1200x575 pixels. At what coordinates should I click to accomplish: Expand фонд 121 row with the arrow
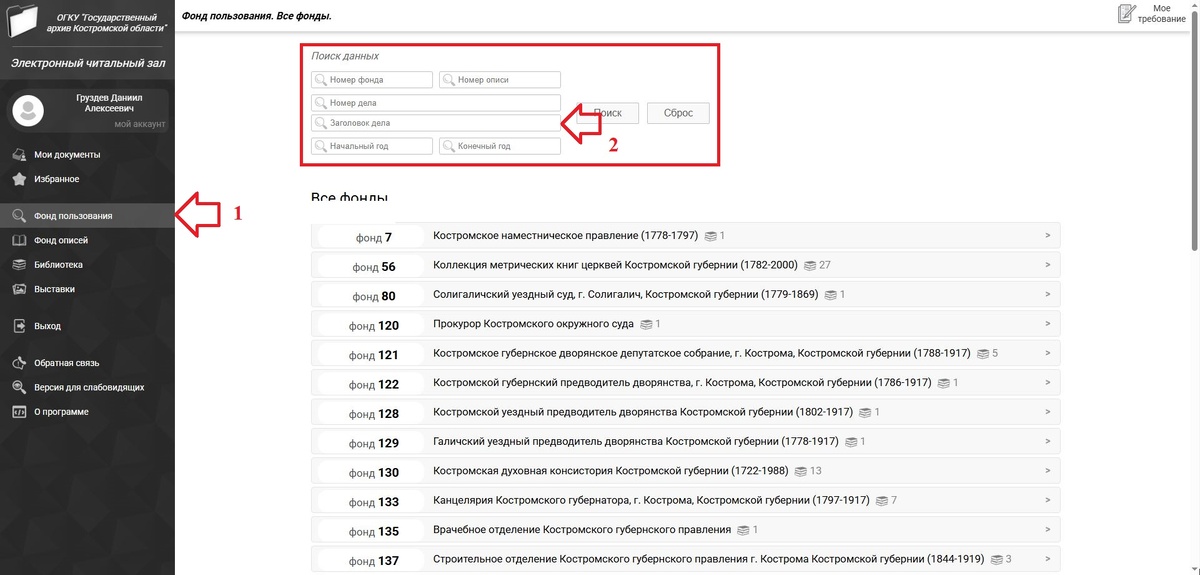coord(1047,354)
